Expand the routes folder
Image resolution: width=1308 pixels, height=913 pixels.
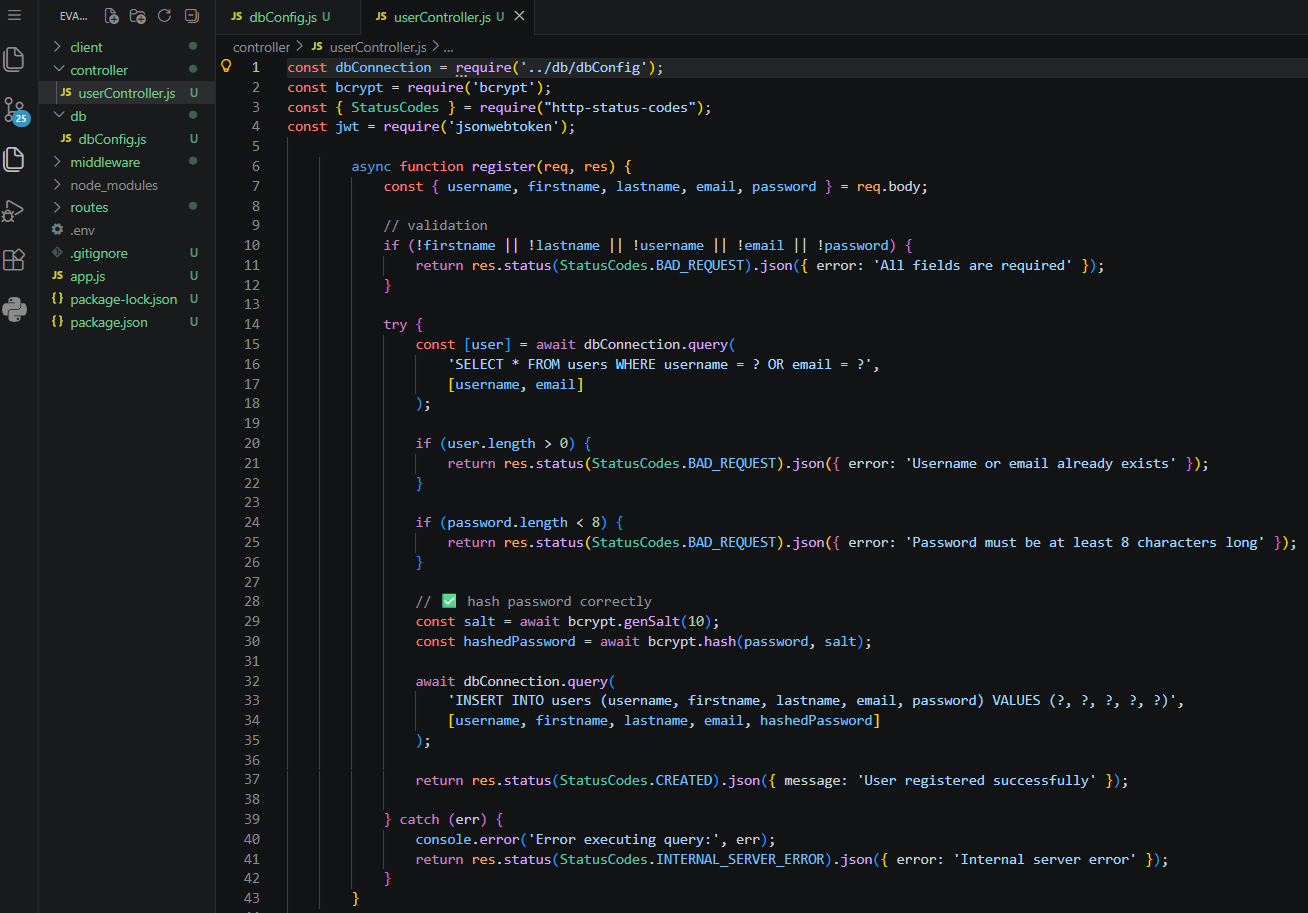click(57, 207)
